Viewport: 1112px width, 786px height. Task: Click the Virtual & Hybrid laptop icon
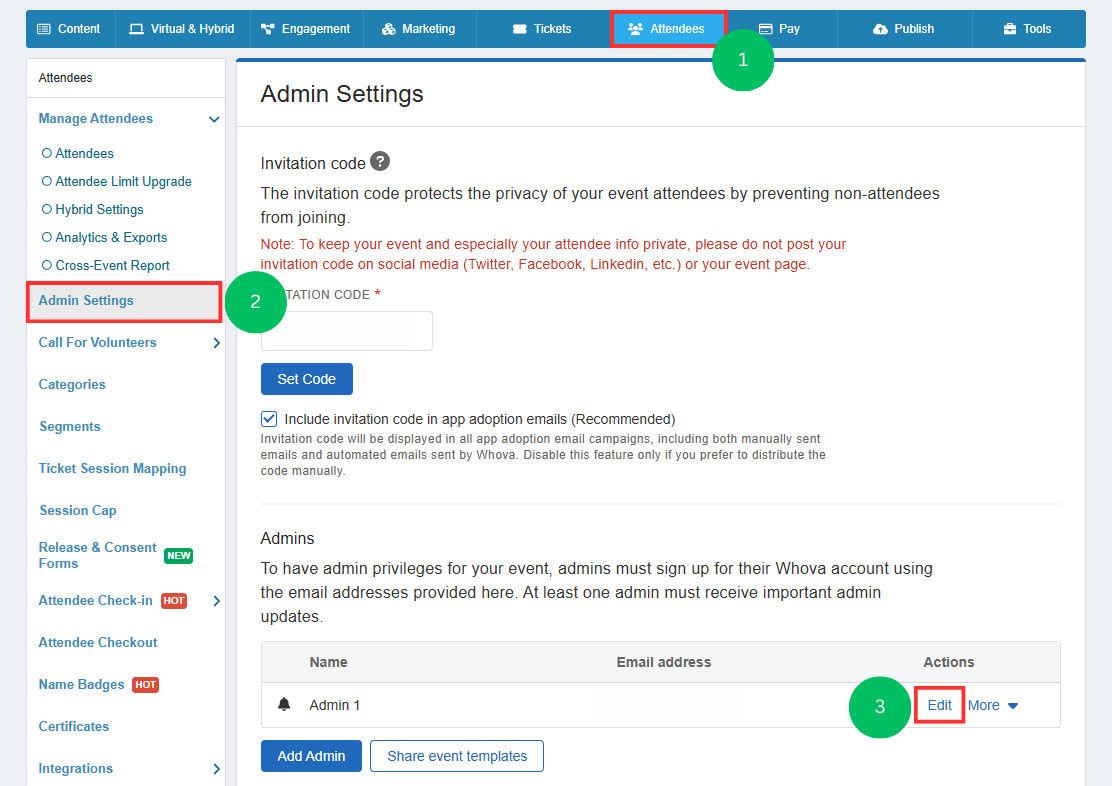pos(136,29)
